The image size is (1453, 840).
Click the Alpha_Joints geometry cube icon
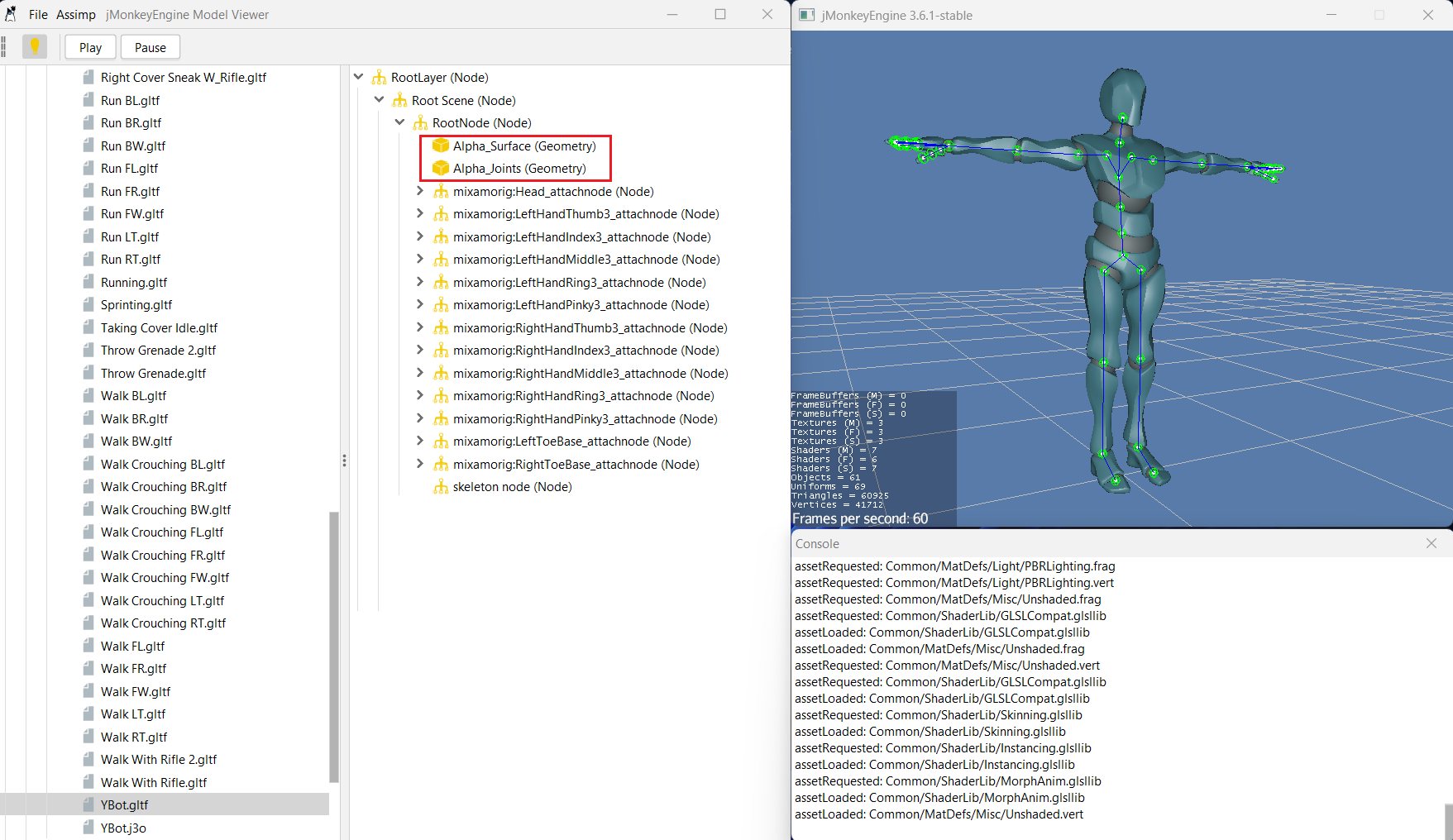pos(441,168)
